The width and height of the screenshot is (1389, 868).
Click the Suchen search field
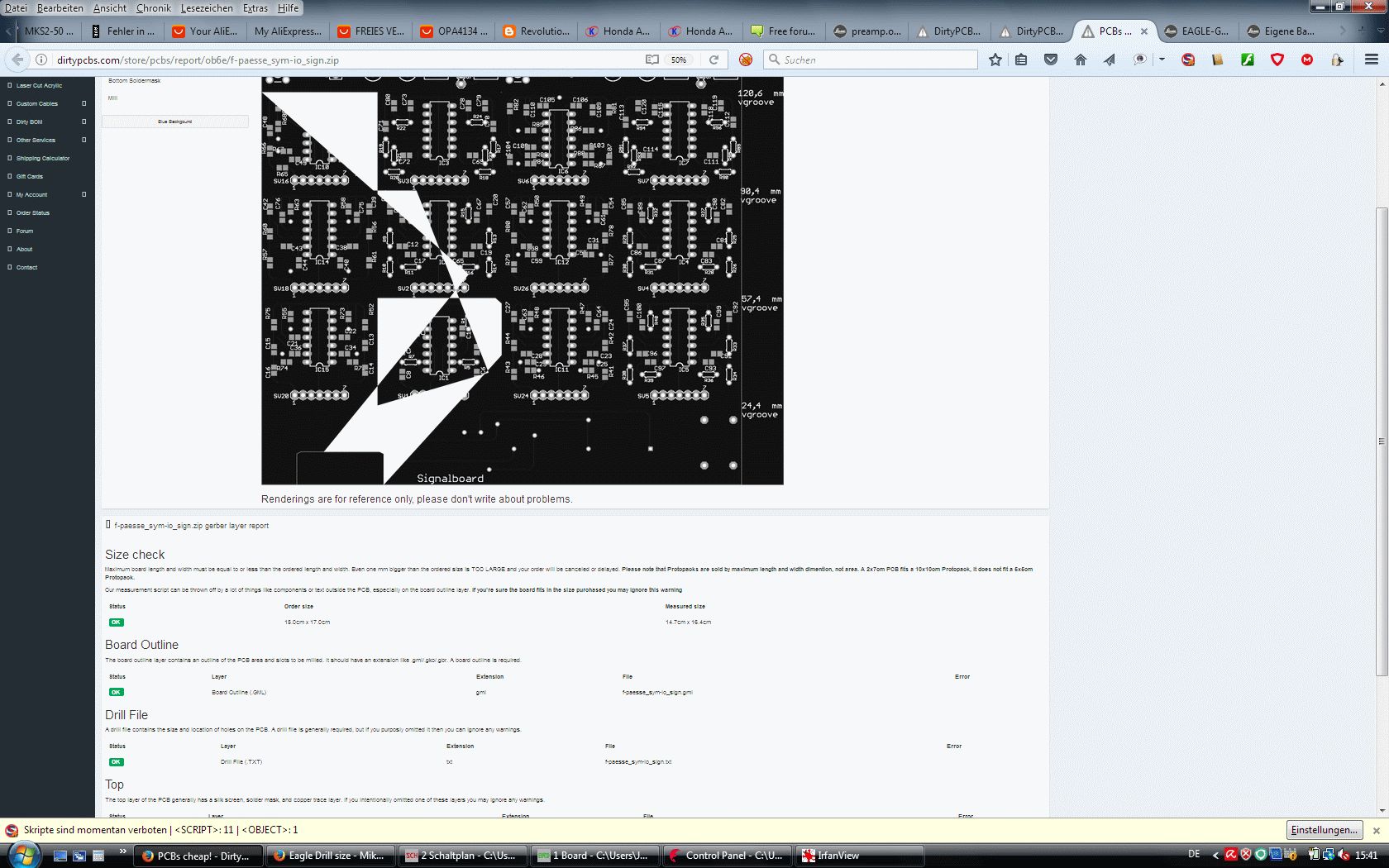[872, 60]
